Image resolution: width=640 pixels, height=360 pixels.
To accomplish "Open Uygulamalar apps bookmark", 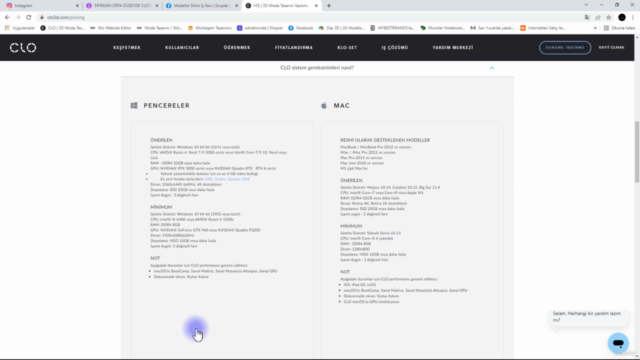I will point(20,28).
